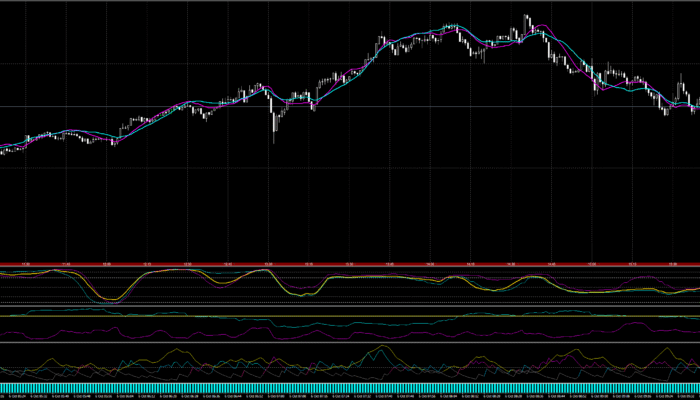Select the long lower-wick candle in mid-uptrend
Screen dimensions: 700x400
point(274,128)
